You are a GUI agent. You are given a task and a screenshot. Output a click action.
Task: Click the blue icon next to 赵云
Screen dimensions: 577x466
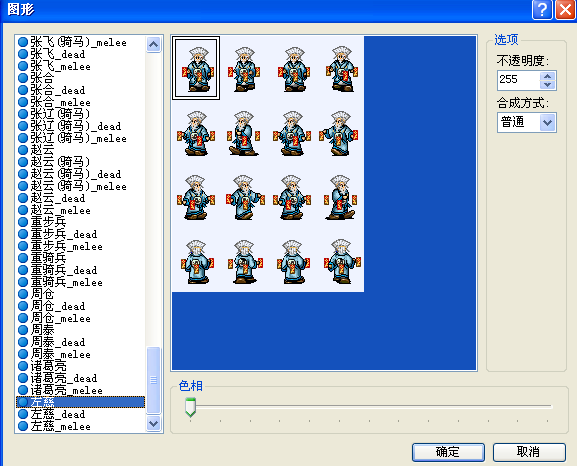point(23,150)
